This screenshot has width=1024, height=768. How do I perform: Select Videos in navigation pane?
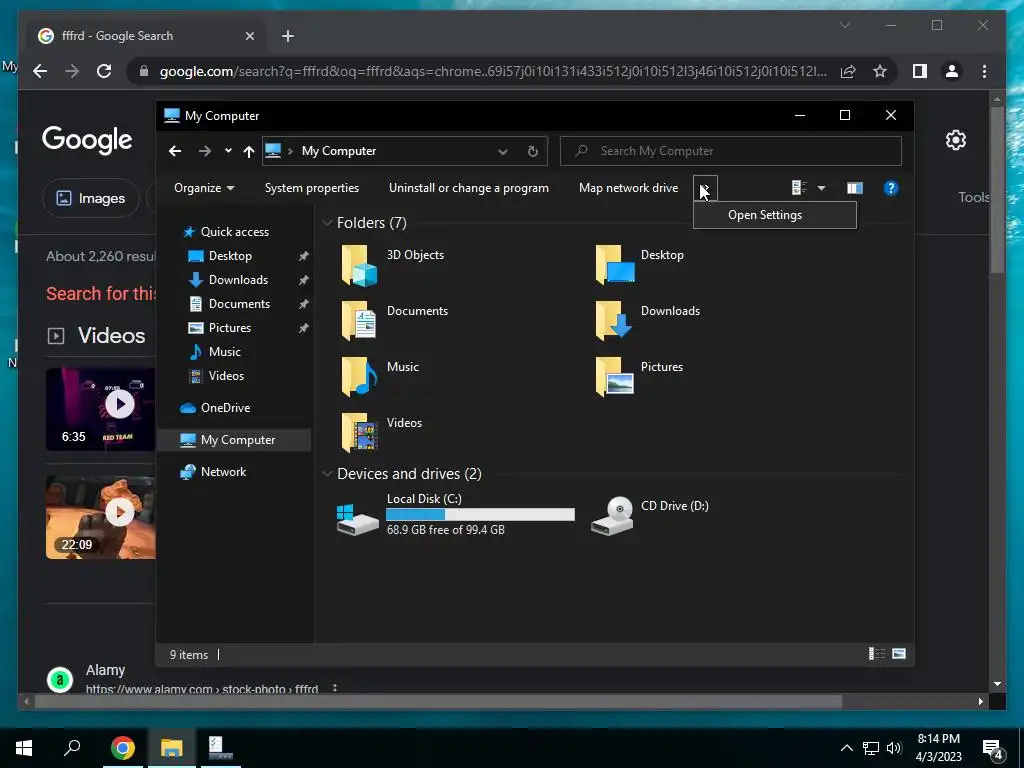point(216,376)
